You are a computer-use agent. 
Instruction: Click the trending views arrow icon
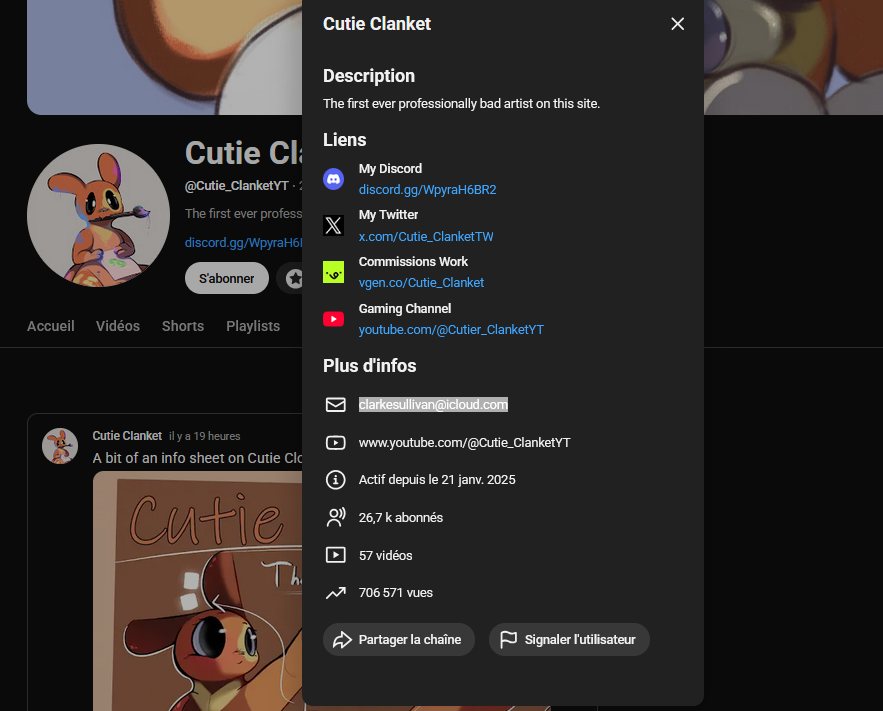click(336, 593)
